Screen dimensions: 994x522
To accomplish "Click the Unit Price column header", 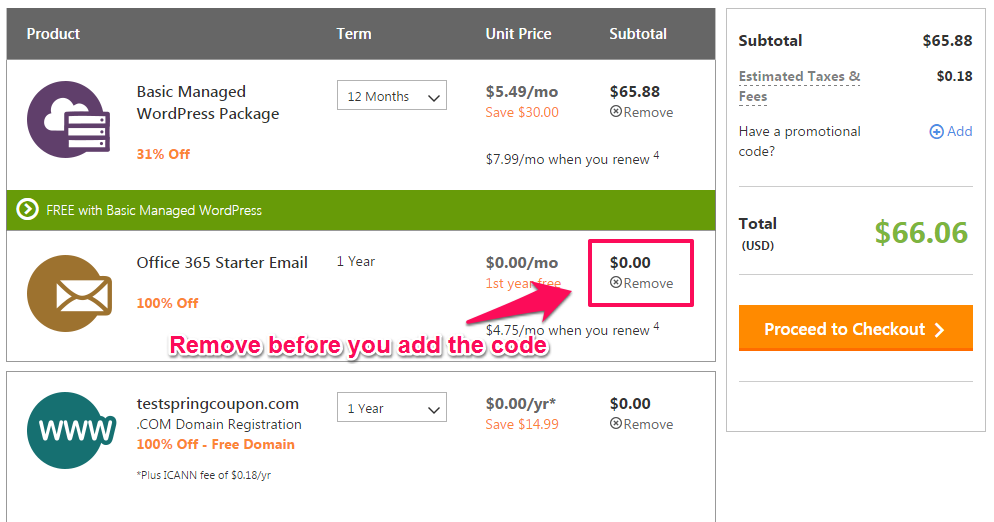I will [x=519, y=34].
